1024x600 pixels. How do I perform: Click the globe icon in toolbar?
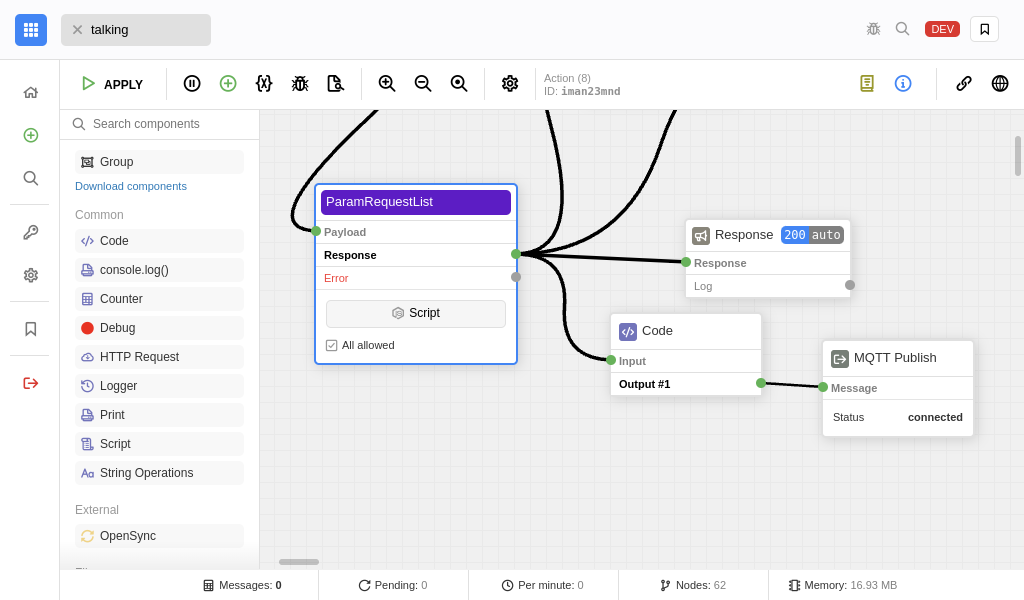pyautogui.click(x=1000, y=84)
